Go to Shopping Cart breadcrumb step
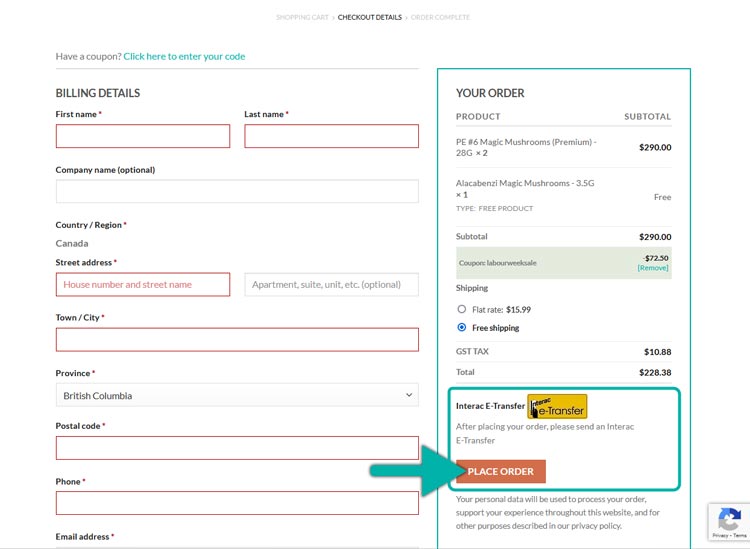Screen dimensions: 750x549 coord(304,17)
